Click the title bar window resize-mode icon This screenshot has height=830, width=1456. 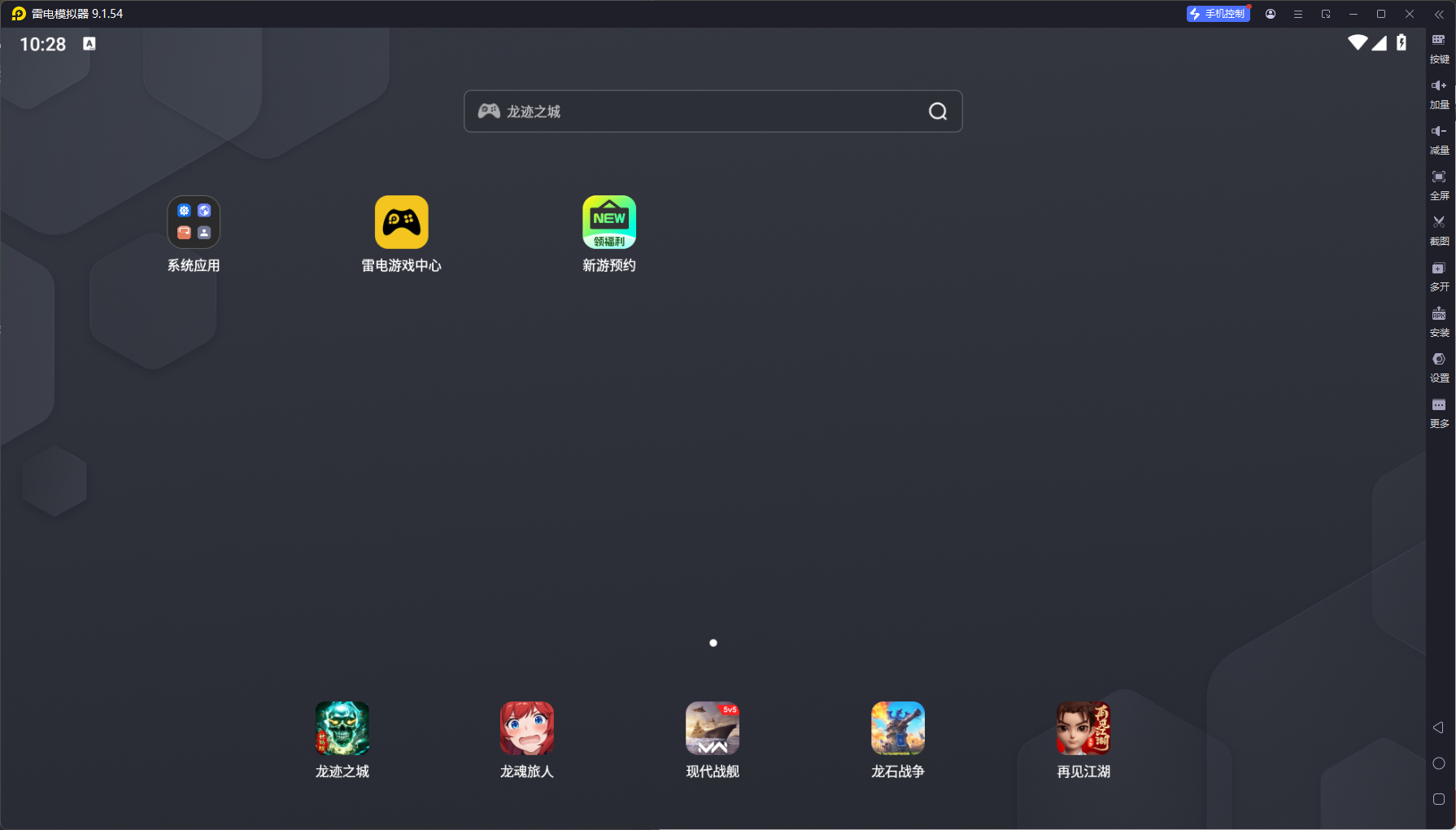(1326, 14)
